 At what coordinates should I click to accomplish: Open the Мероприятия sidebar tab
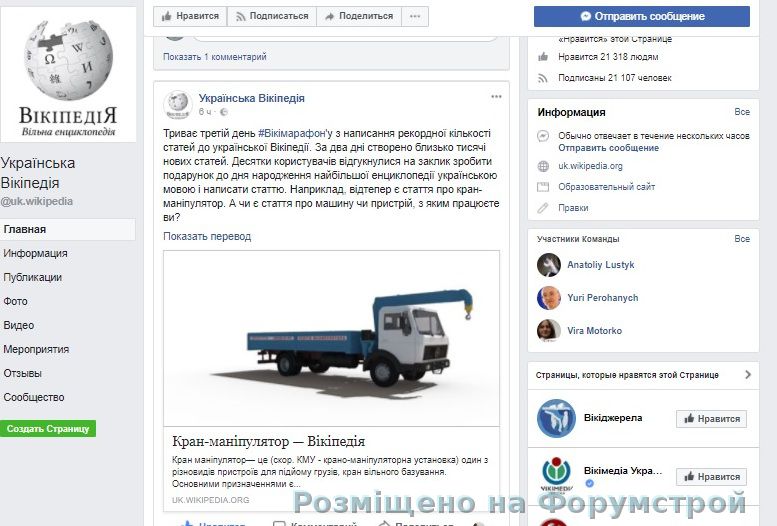click(x=36, y=349)
